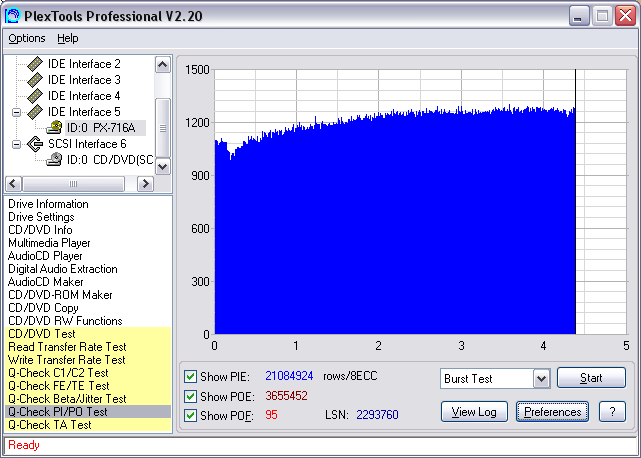Screen dimensions: 641x458
Task: Select Q-Check Beta/Jitter Test
Action: pos(88,399)
